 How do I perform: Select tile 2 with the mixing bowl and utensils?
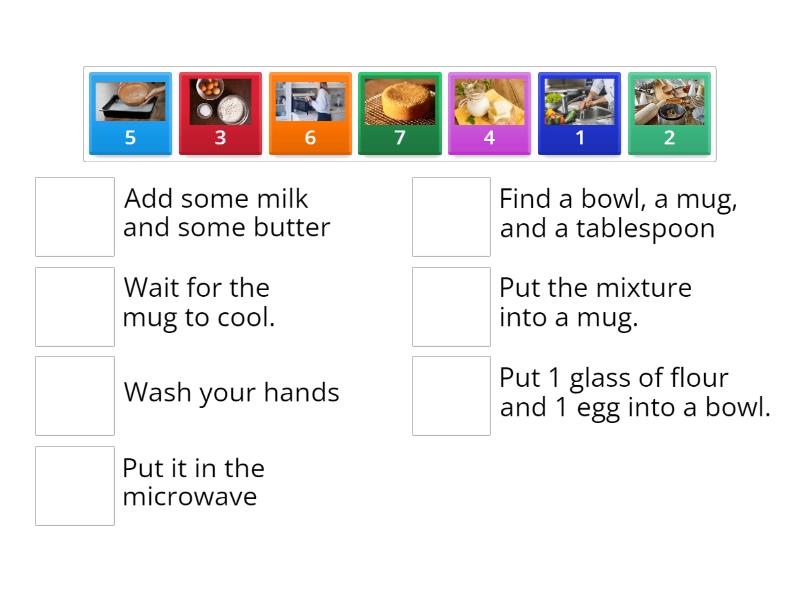[668, 110]
